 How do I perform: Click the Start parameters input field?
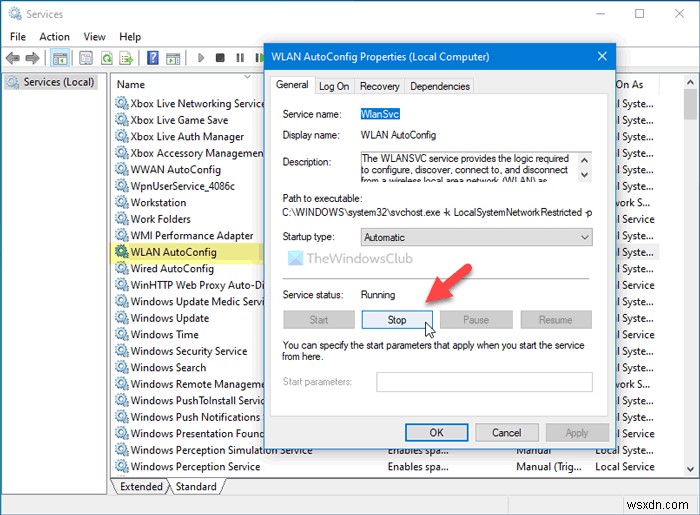click(484, 382)
